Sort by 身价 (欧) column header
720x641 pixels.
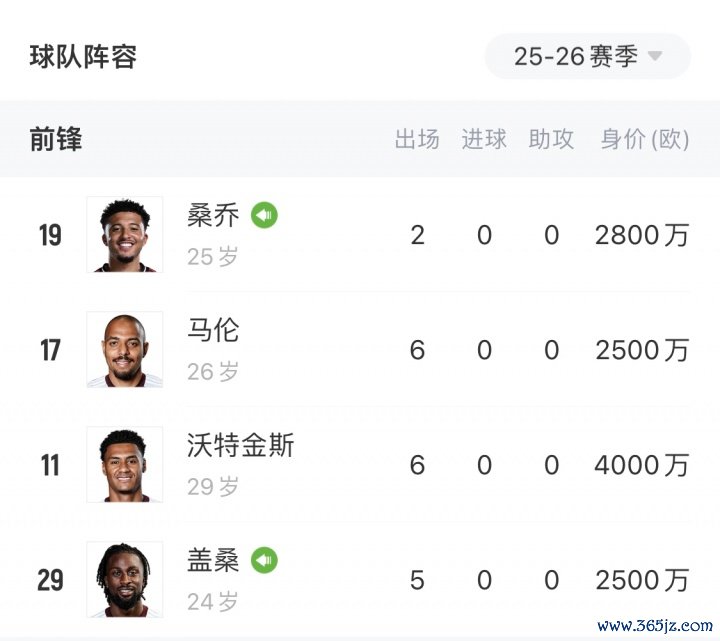pos(644,139)
